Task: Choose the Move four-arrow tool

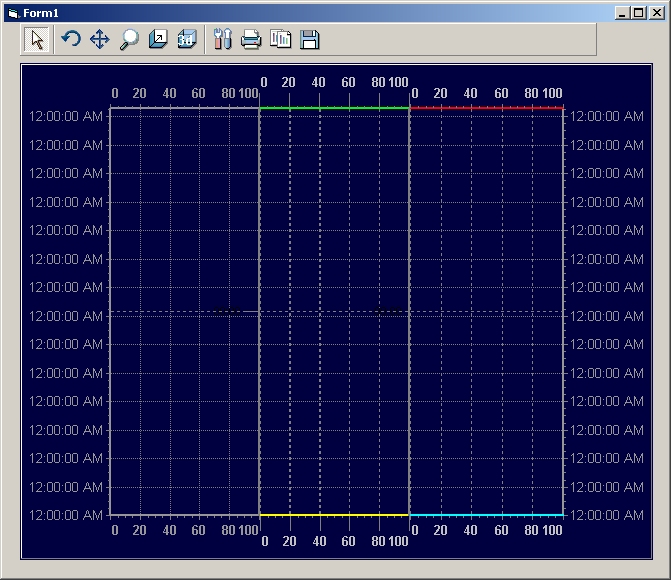Action: click(x=100, y=39)
